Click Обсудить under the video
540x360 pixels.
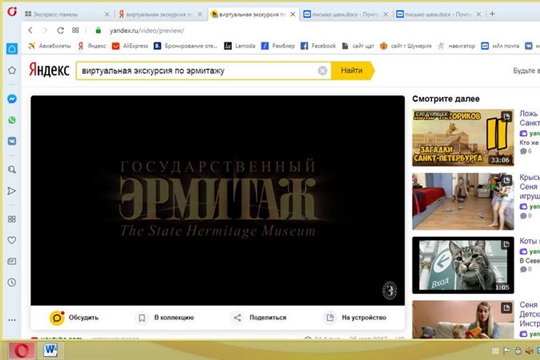point(74,318)
